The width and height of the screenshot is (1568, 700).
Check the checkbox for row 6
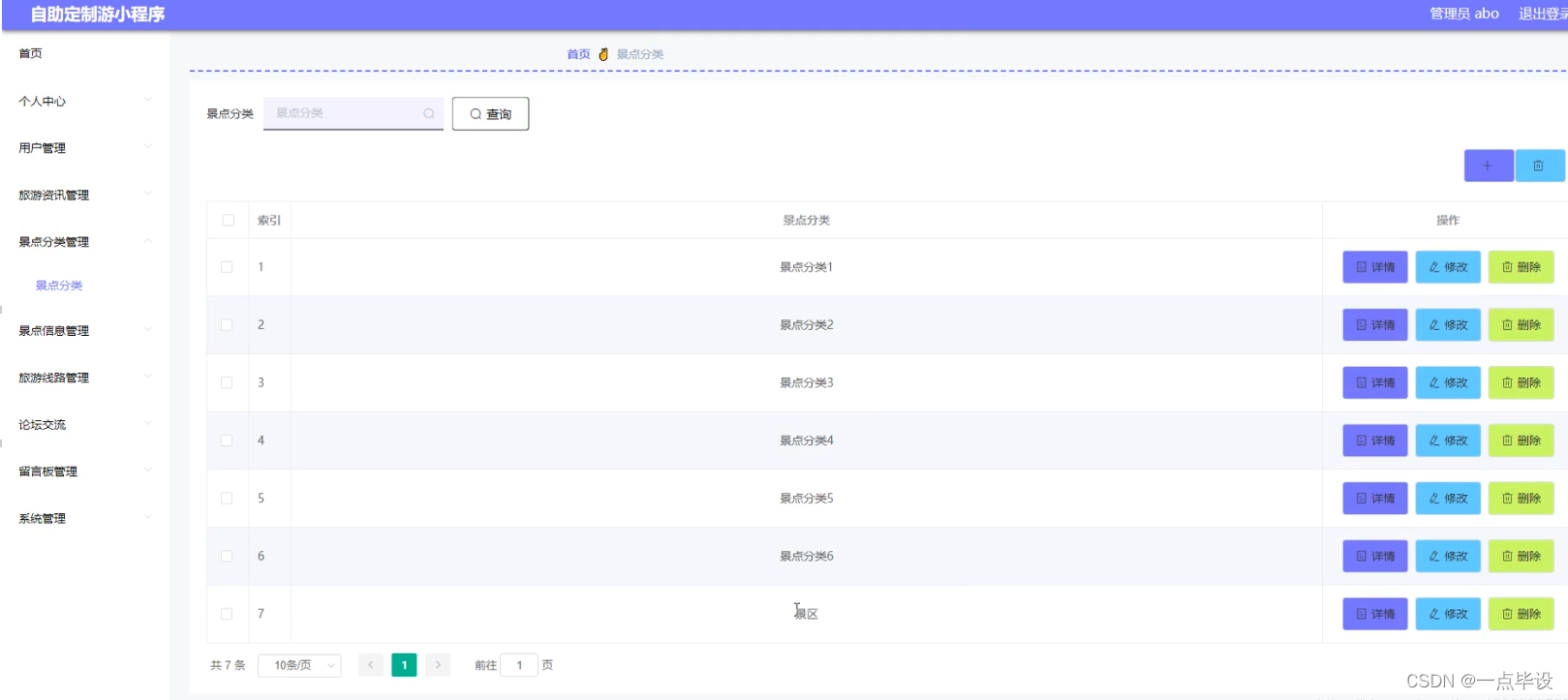(227, 556)
